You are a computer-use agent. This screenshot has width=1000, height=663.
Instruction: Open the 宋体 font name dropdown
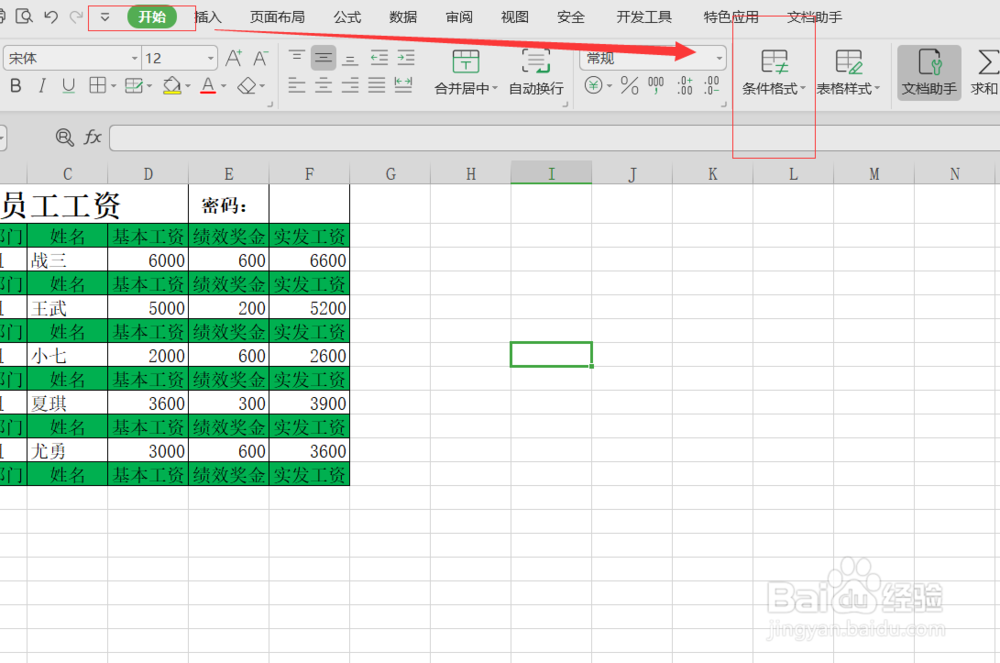tap(135, 58)
